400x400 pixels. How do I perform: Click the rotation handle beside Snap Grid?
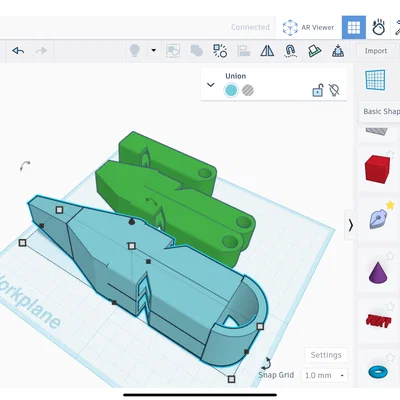[267, 363]
